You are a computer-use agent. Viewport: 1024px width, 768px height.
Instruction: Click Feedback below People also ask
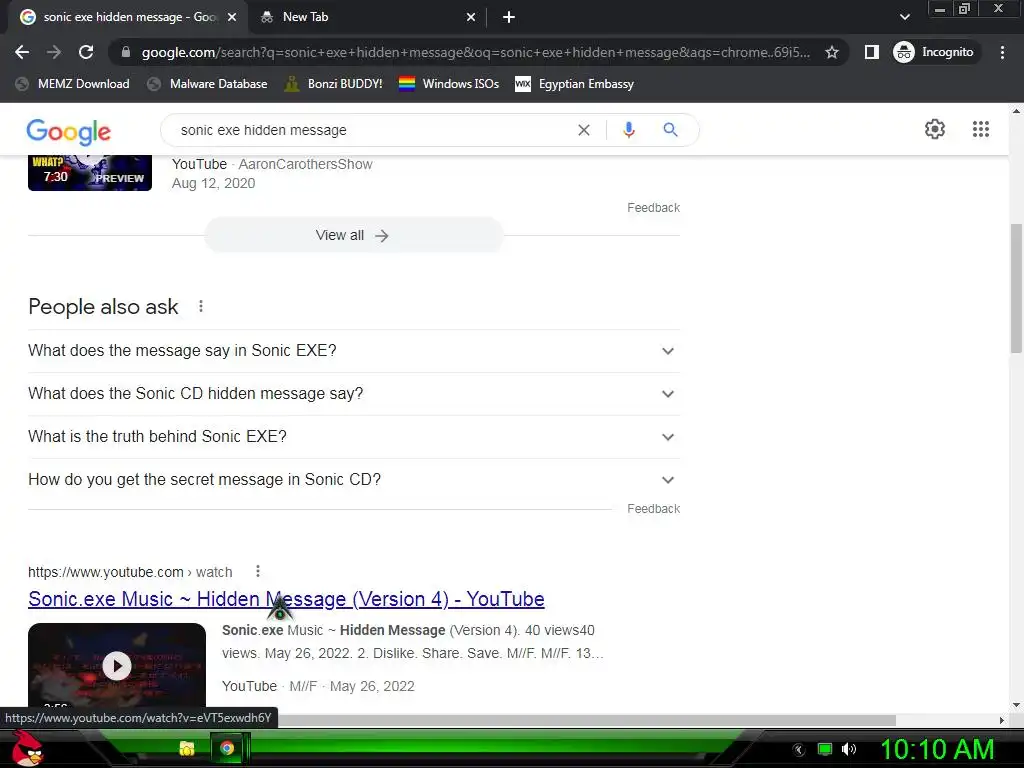tap(653, 509)
